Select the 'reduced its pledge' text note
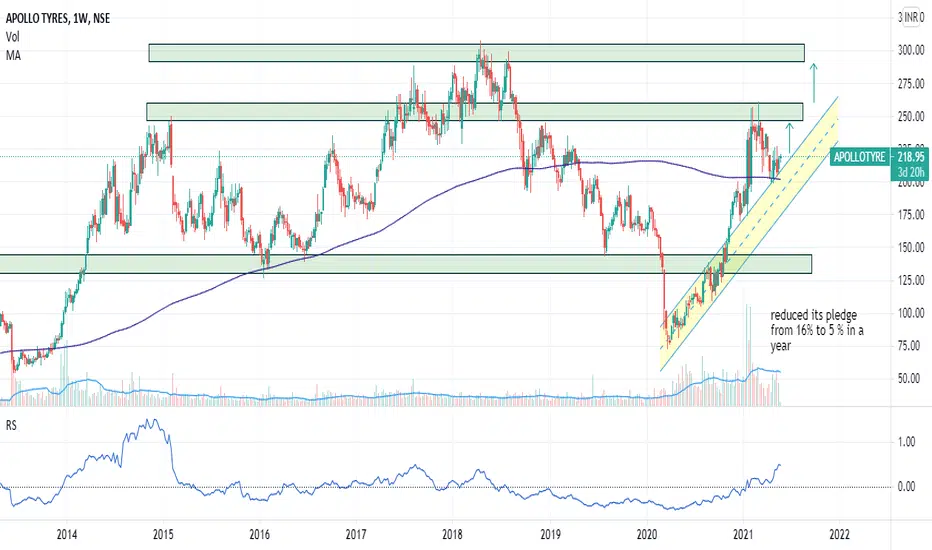Screen dimensions: 932x550 [817, 331]
